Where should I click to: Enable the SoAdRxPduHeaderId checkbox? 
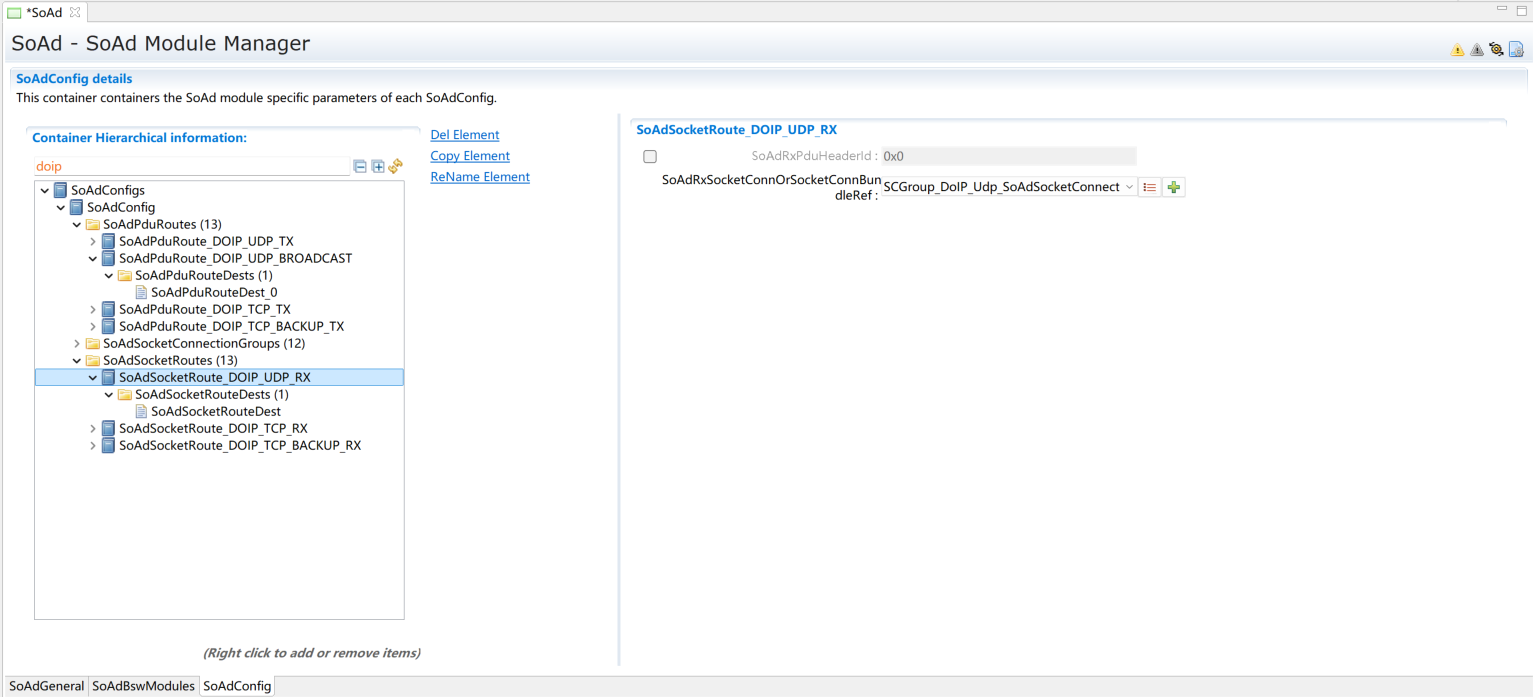click(650, 156)
